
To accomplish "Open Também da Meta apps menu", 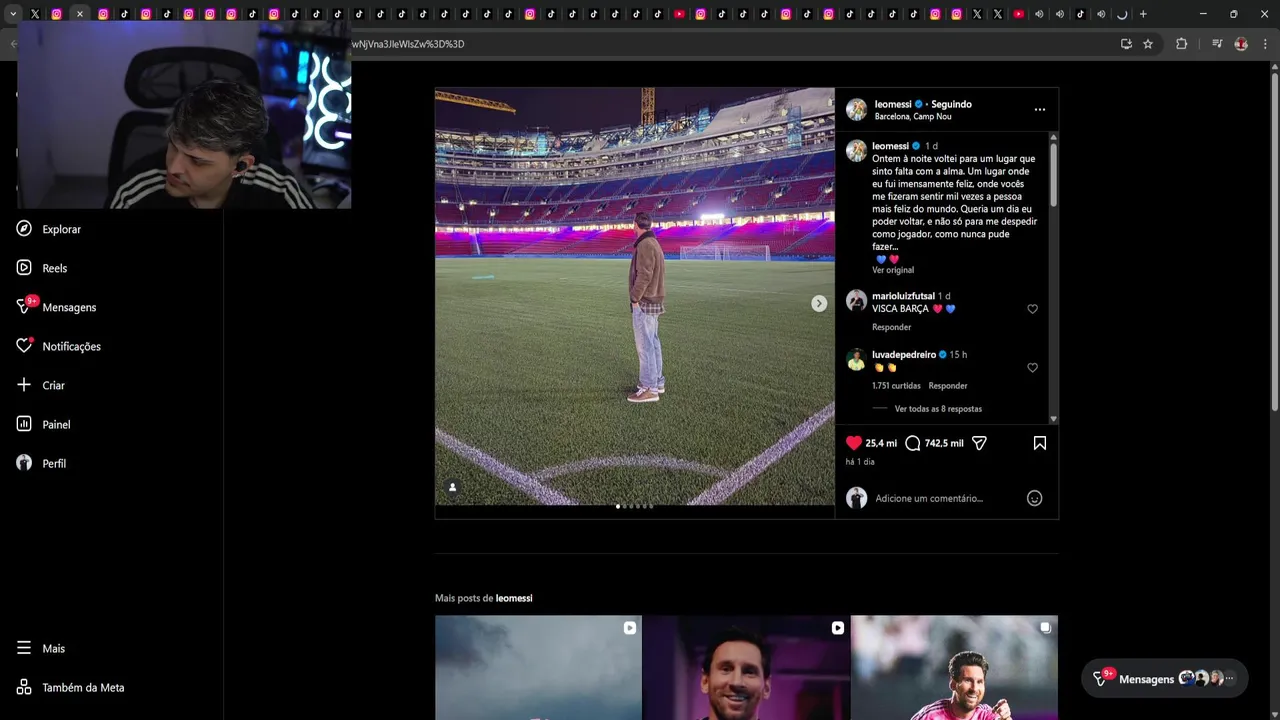I will (x=71, y=687).
